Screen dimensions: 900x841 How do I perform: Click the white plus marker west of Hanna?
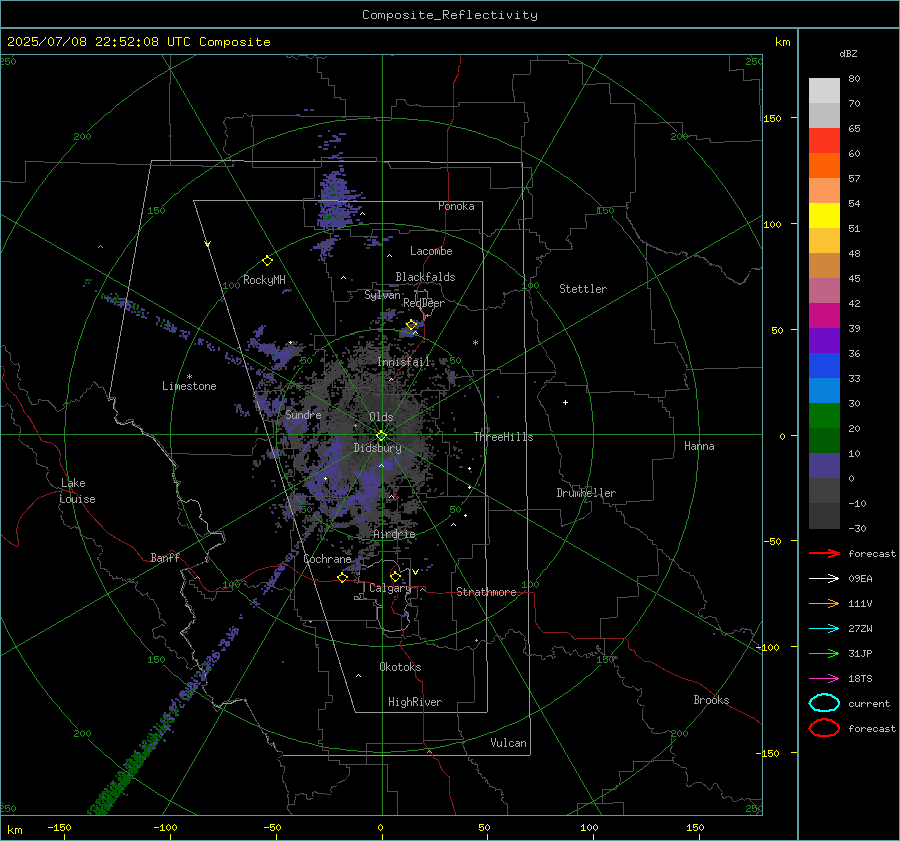tap(565, 402)
